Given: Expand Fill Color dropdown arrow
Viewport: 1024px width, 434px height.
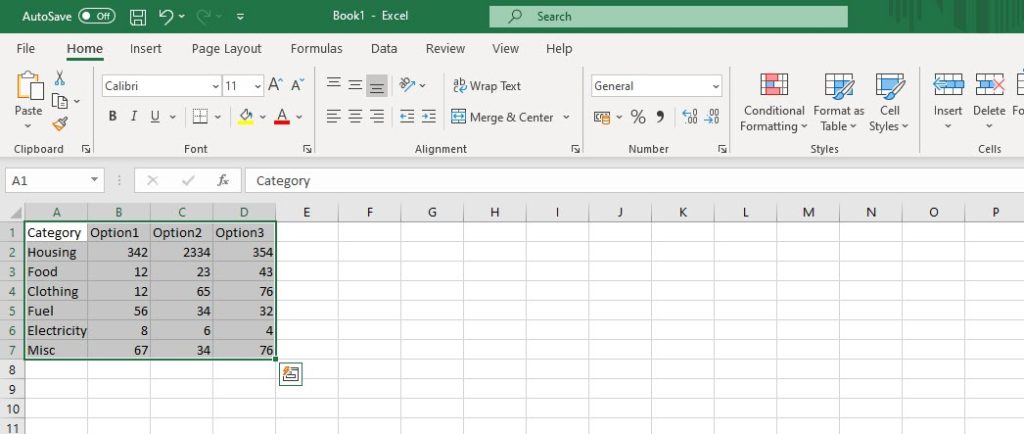Looking at the screenshot, I should pos(263,117).
